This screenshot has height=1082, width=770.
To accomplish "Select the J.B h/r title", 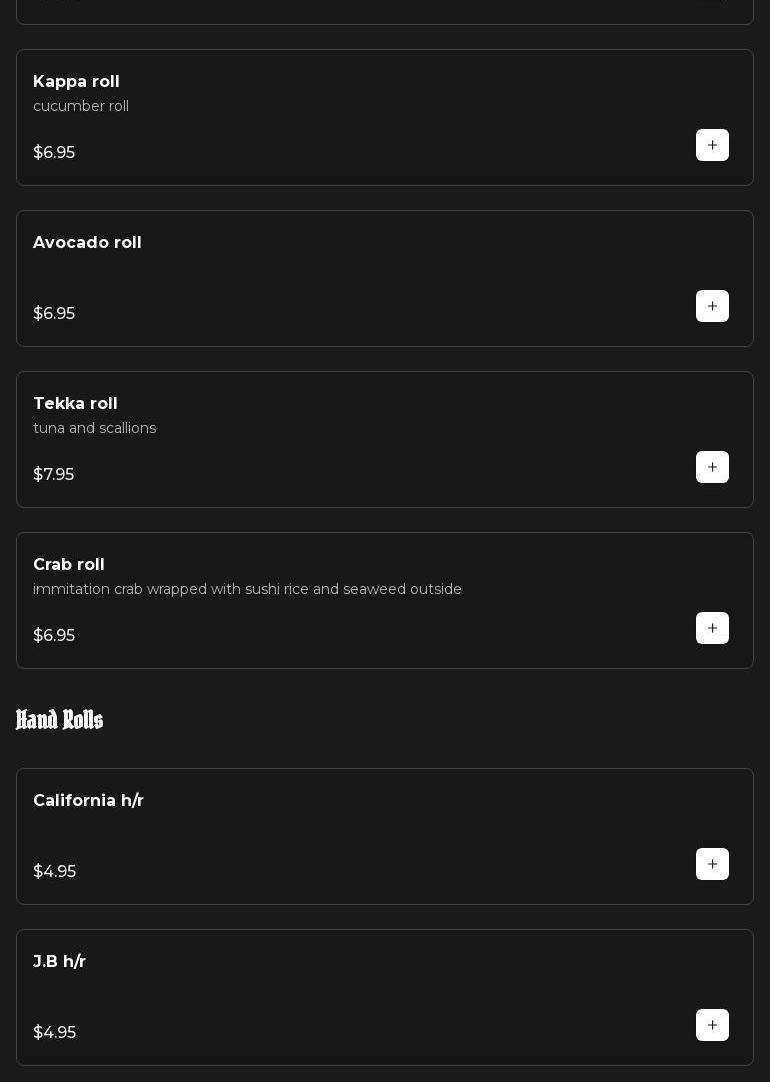I will [x=59, y=962].
